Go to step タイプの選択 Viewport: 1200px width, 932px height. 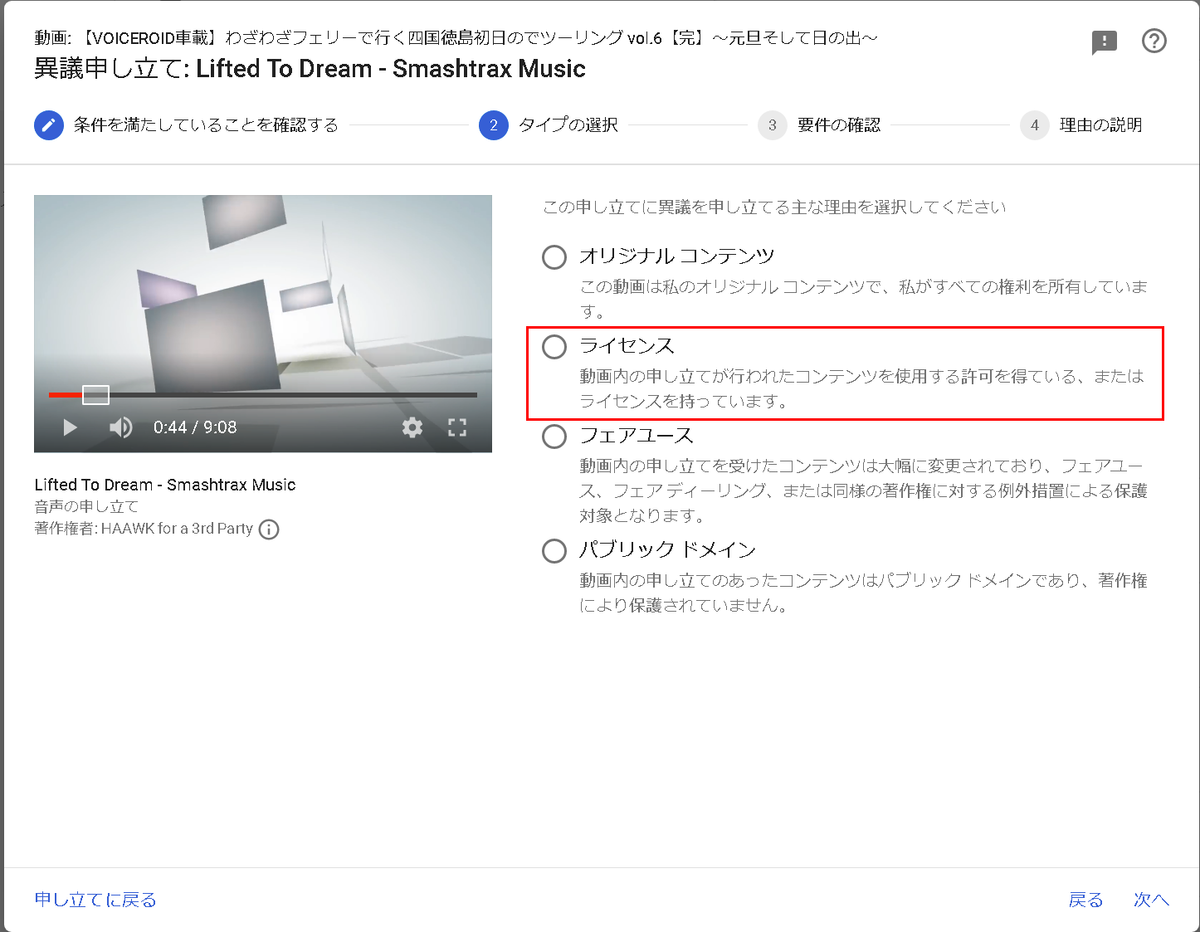coord(549,125)
